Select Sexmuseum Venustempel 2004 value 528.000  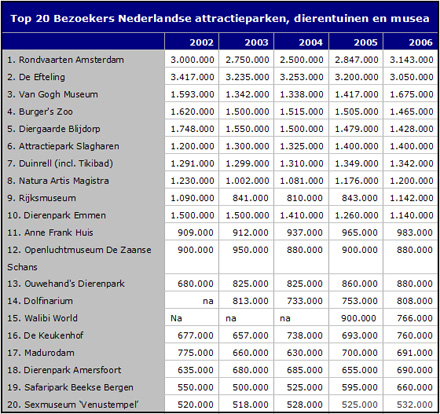[305, 405]
